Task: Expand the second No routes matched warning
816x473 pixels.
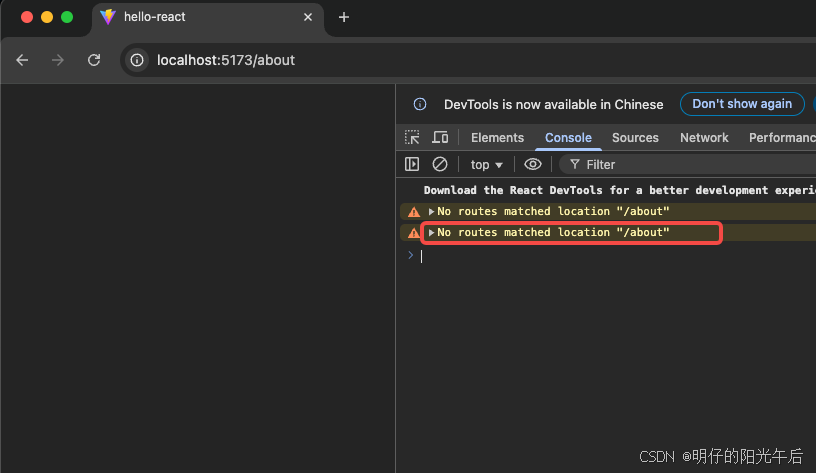Action: [x=431, y=233]
